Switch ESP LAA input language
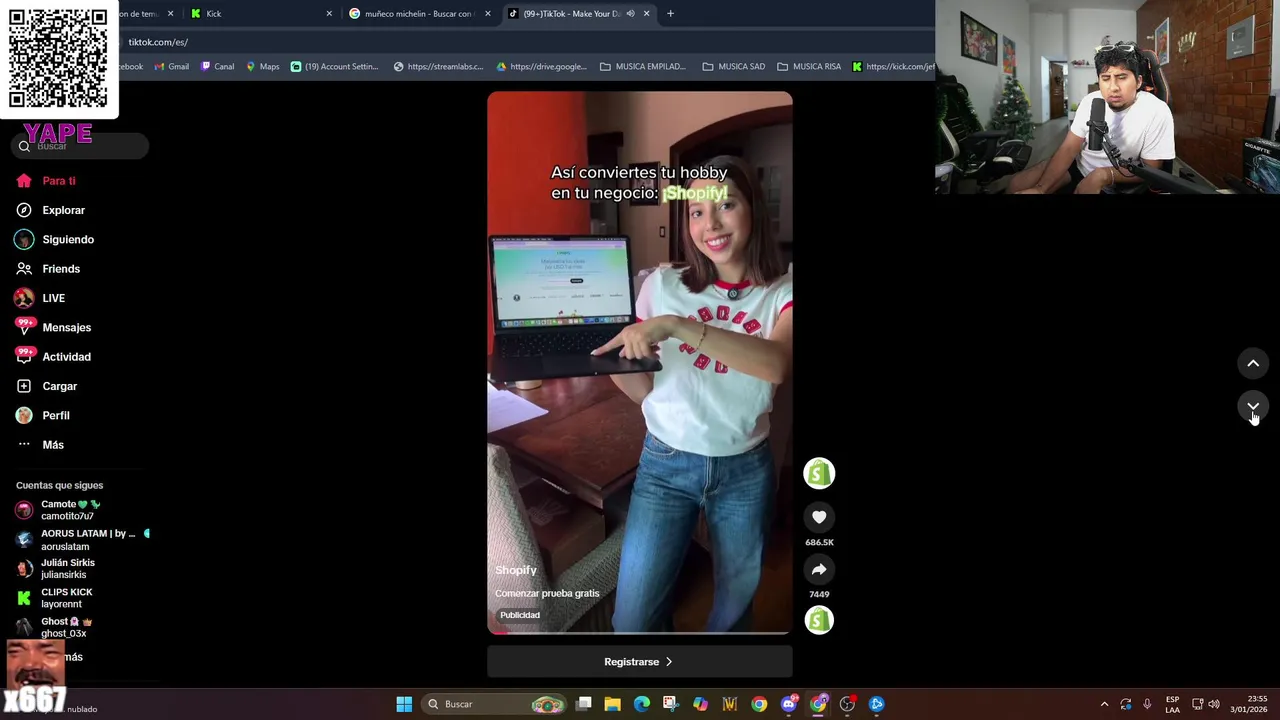Image resolution: width=1280 pixels, height=720 pixels. (x=1172, y=704)
